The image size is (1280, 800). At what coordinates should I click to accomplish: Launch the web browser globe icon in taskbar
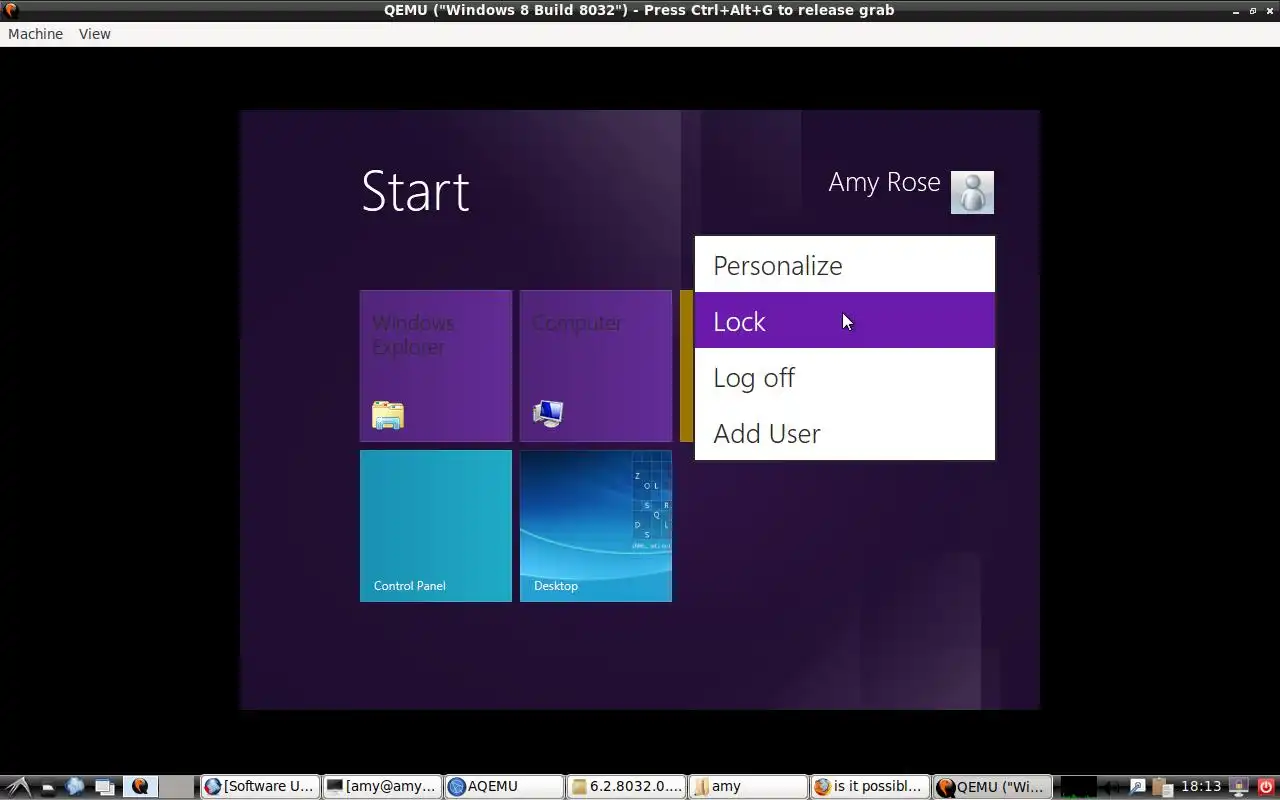pyautogui.click(x=74, y=787)
